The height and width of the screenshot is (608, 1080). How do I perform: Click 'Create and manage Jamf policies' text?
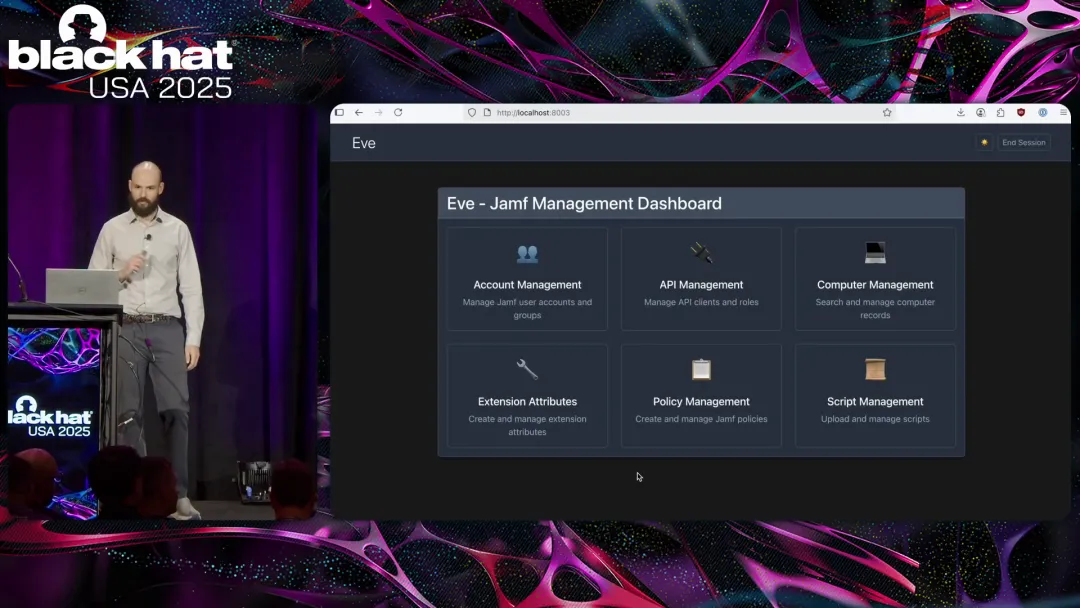click(x=701, y=419)
